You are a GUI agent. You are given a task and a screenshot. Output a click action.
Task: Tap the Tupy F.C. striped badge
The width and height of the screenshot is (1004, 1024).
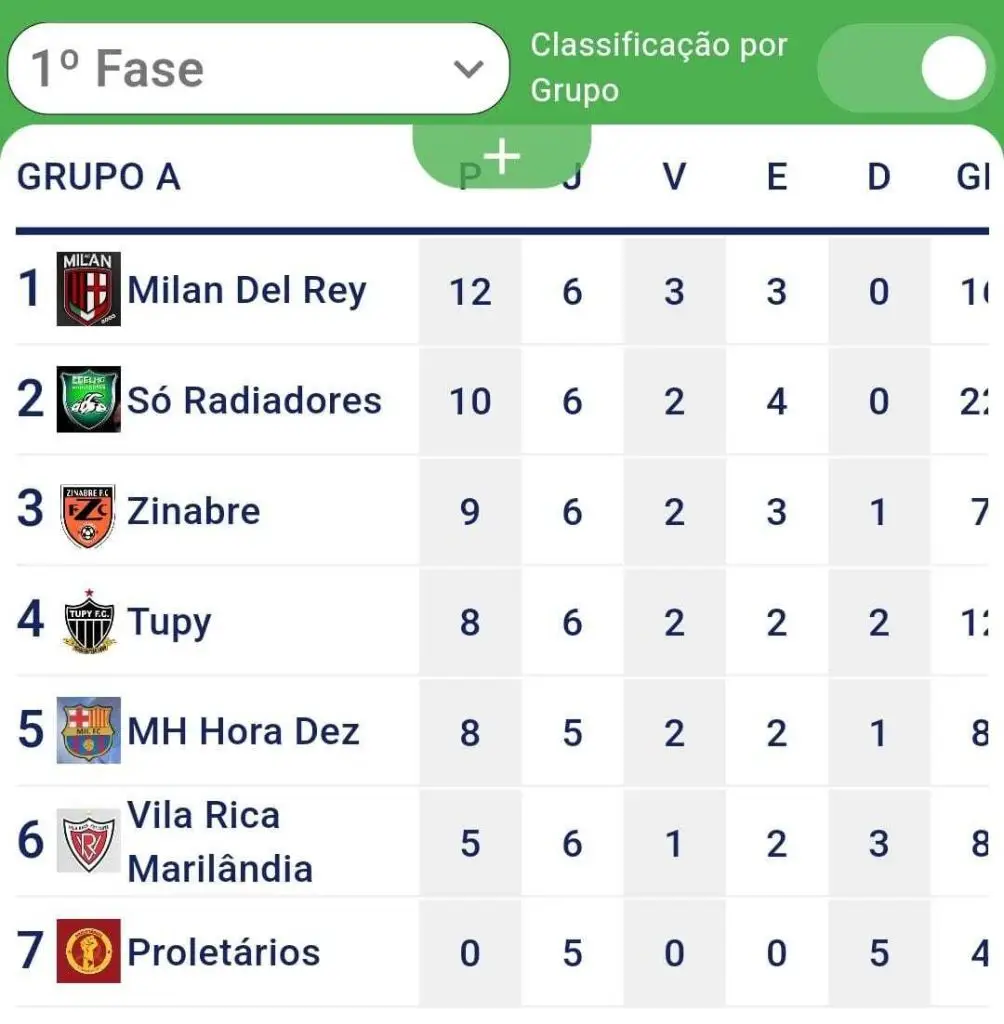pyautogui.click(x=89, y=622)
